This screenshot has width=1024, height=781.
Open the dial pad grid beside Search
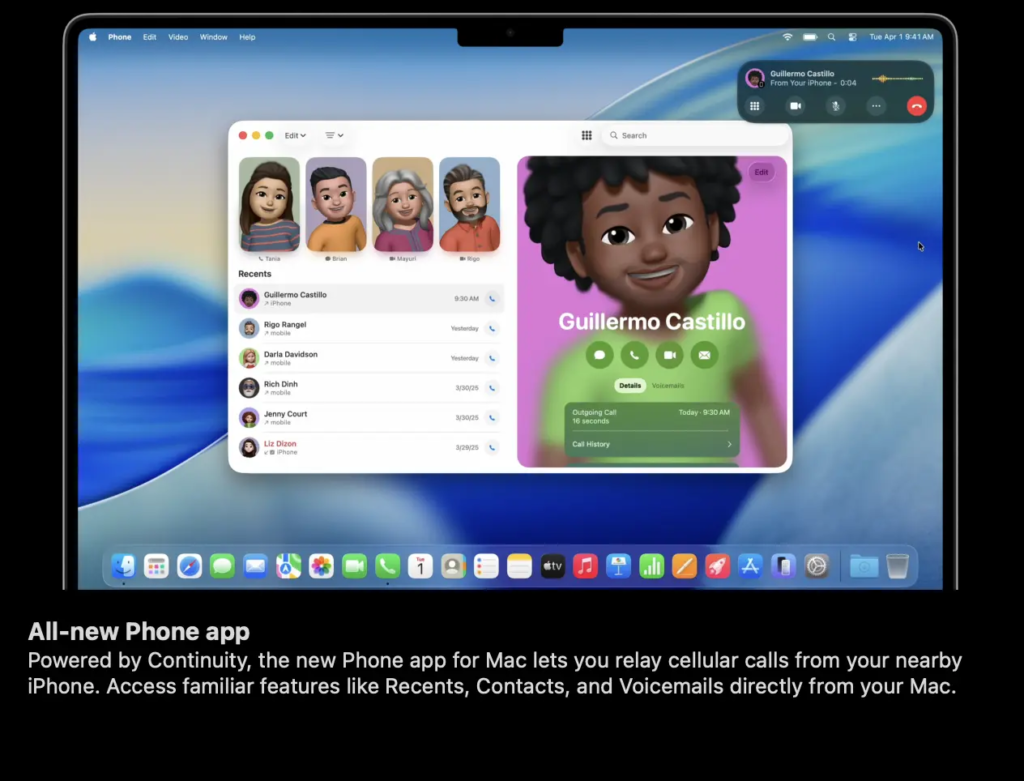[x=587, y=135]
